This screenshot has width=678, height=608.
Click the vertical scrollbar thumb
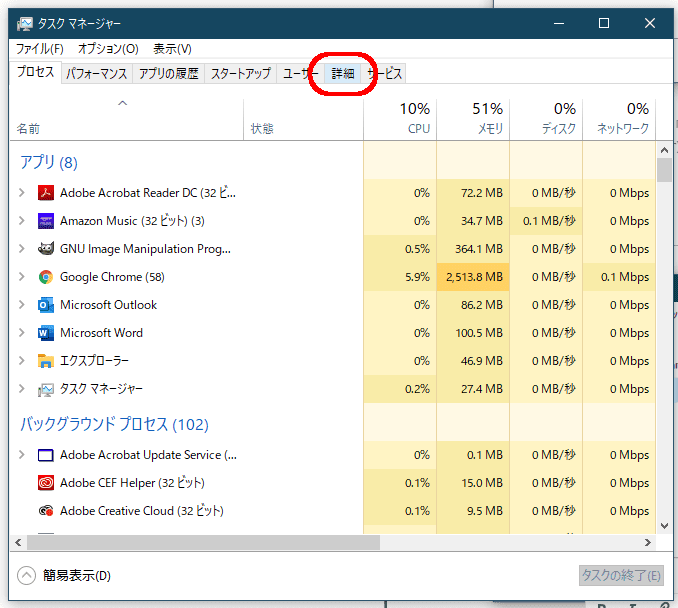[665, 170]
